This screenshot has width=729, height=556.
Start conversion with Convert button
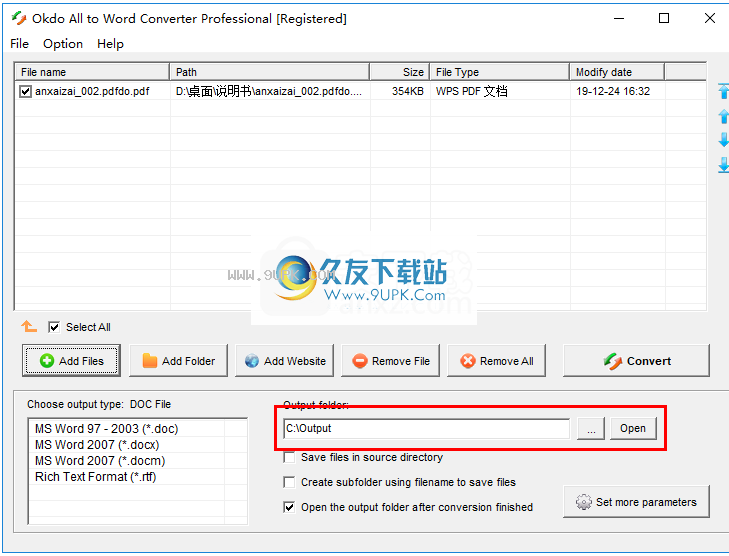click(636, 361)
